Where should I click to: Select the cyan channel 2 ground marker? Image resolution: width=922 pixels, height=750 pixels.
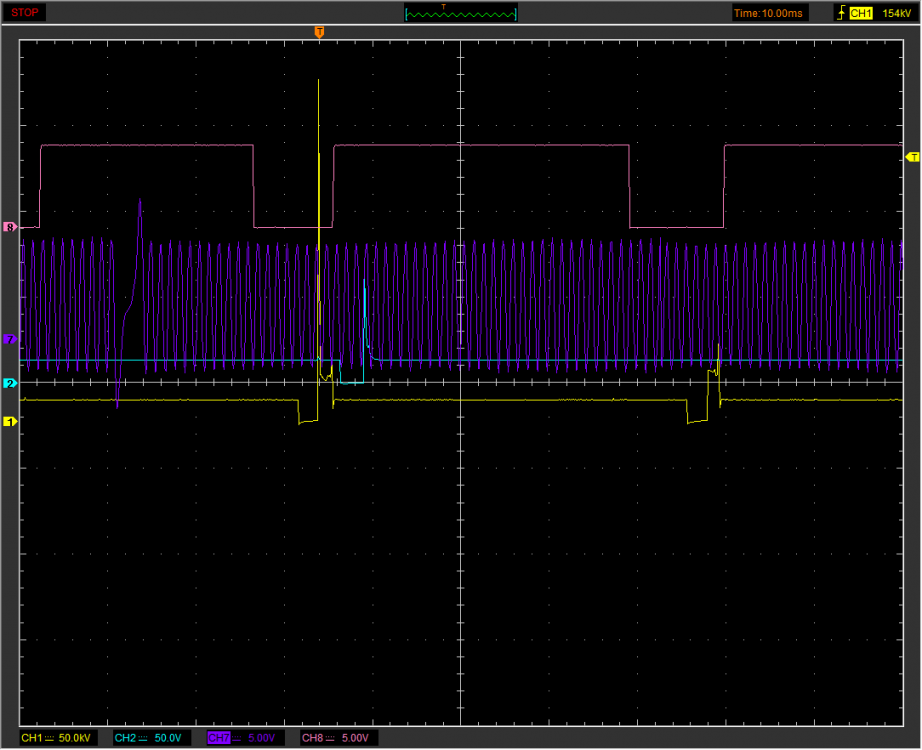[x=10, y=383]
